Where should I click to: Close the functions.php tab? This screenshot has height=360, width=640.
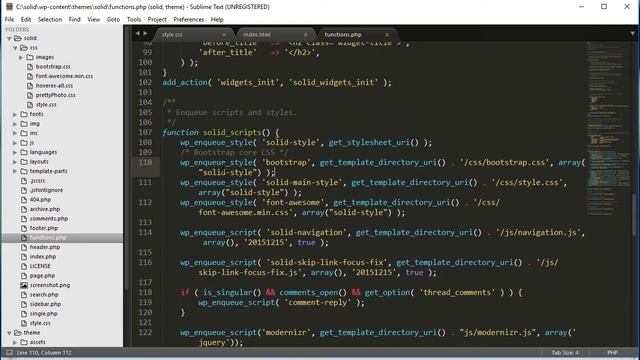[x=387, y=35]
